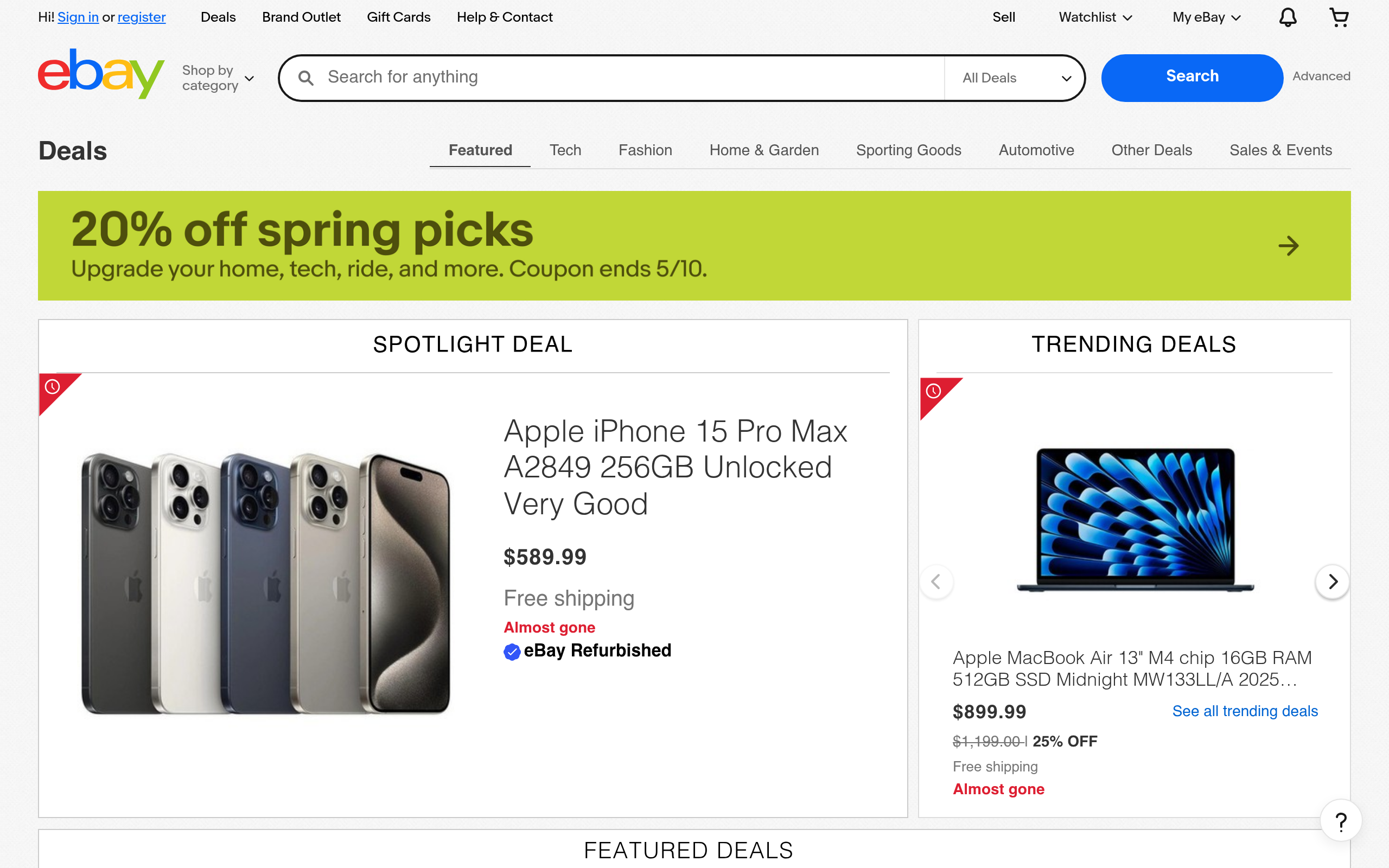Show next trending deal with right arrow
Screen dimensions: 1389x868
(x=1332, y=582)
